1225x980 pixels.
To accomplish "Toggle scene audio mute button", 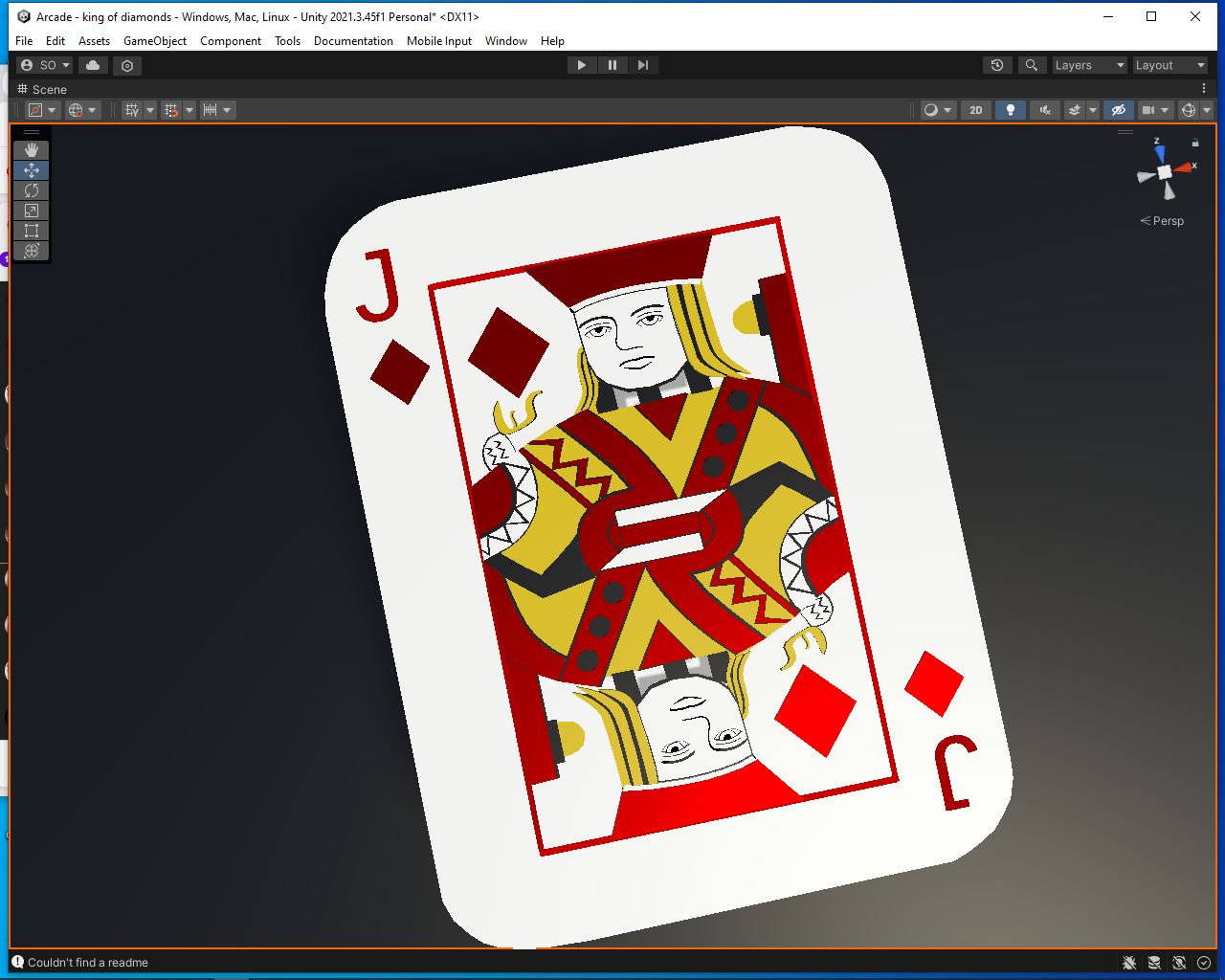I will pos(1044,109).
